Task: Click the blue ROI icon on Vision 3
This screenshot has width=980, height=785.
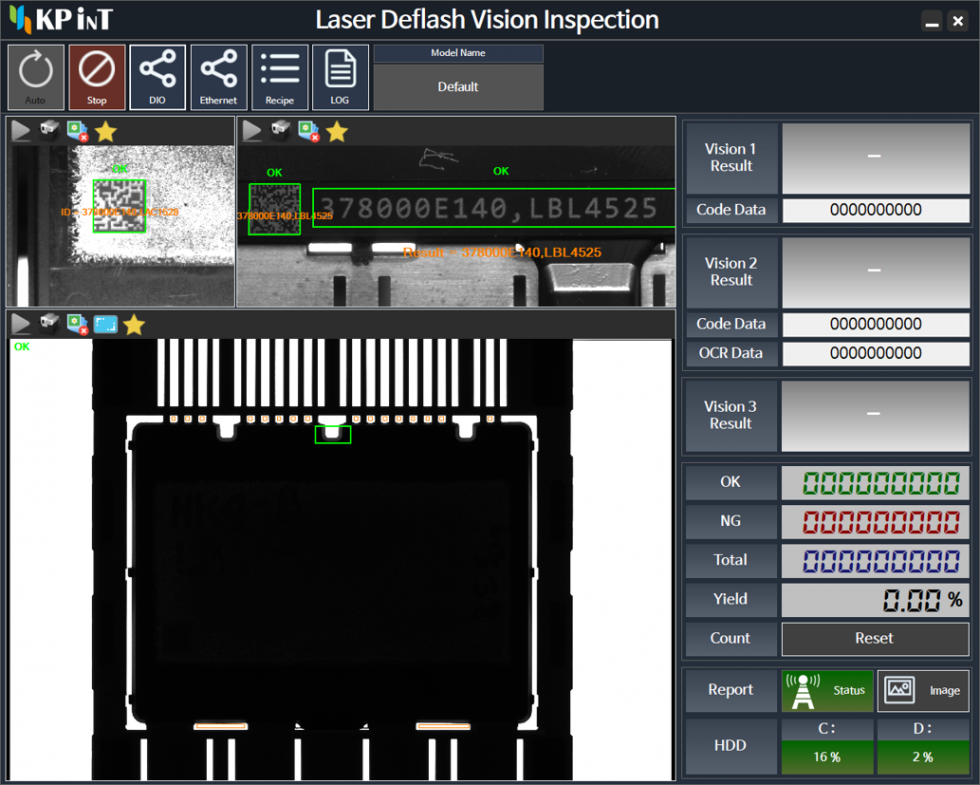Action: (107, 323)
